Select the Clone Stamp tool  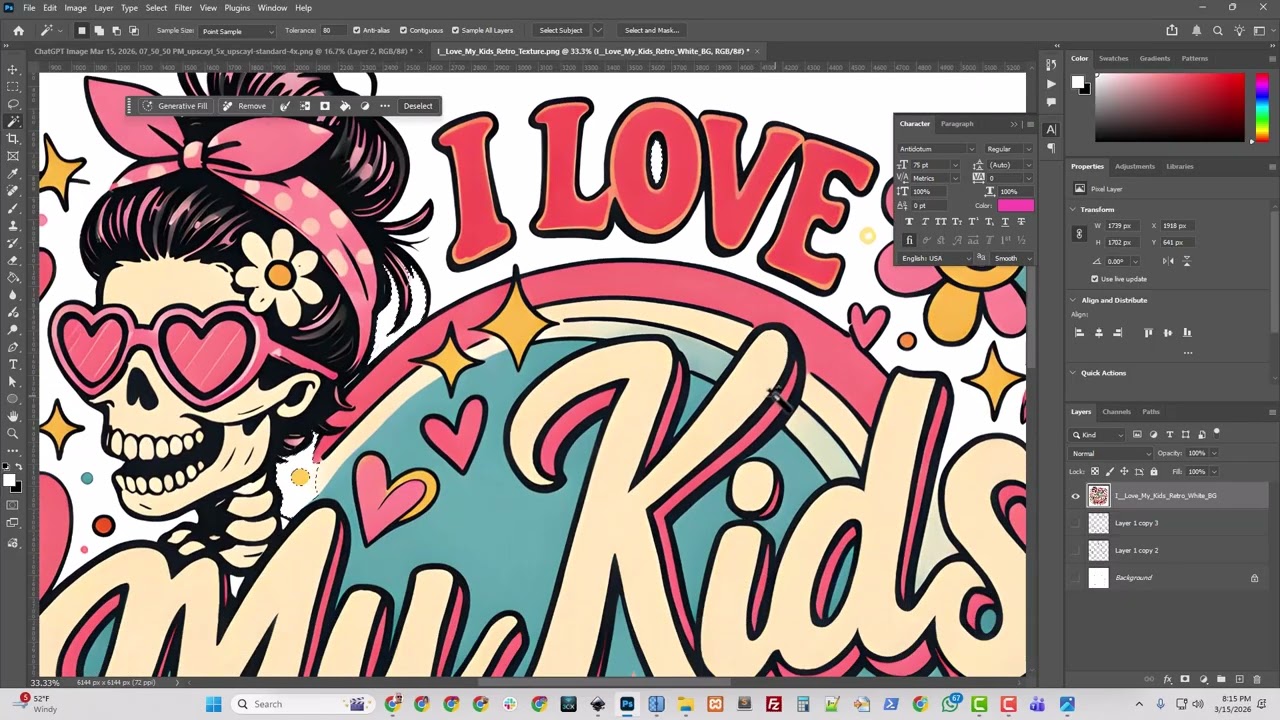click(13, 225)
